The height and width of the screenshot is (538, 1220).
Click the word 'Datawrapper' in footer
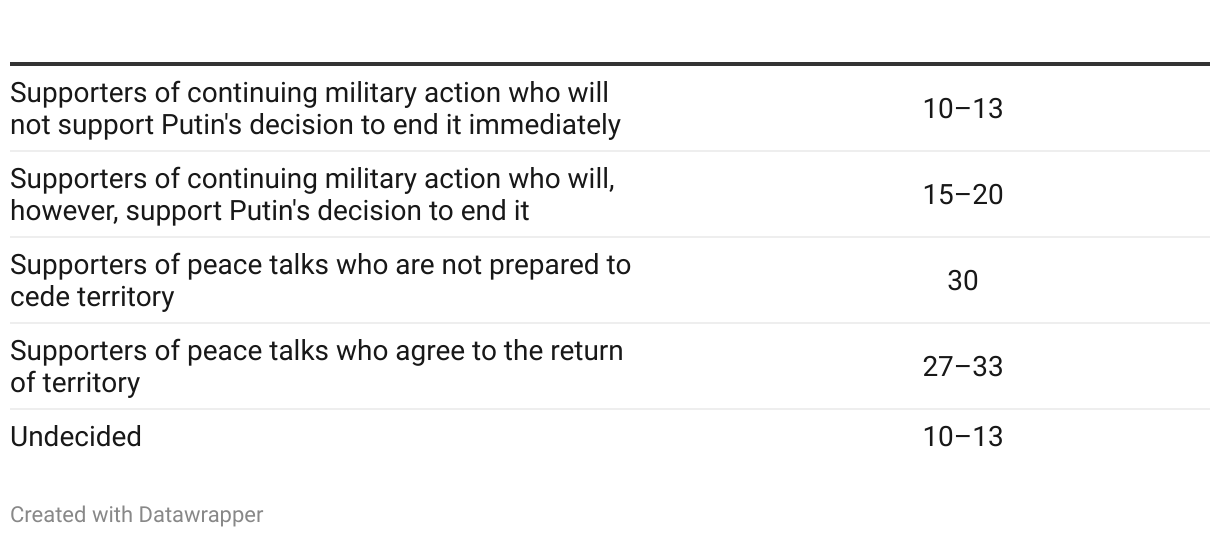pyautogui.click(x=201, y=515)
